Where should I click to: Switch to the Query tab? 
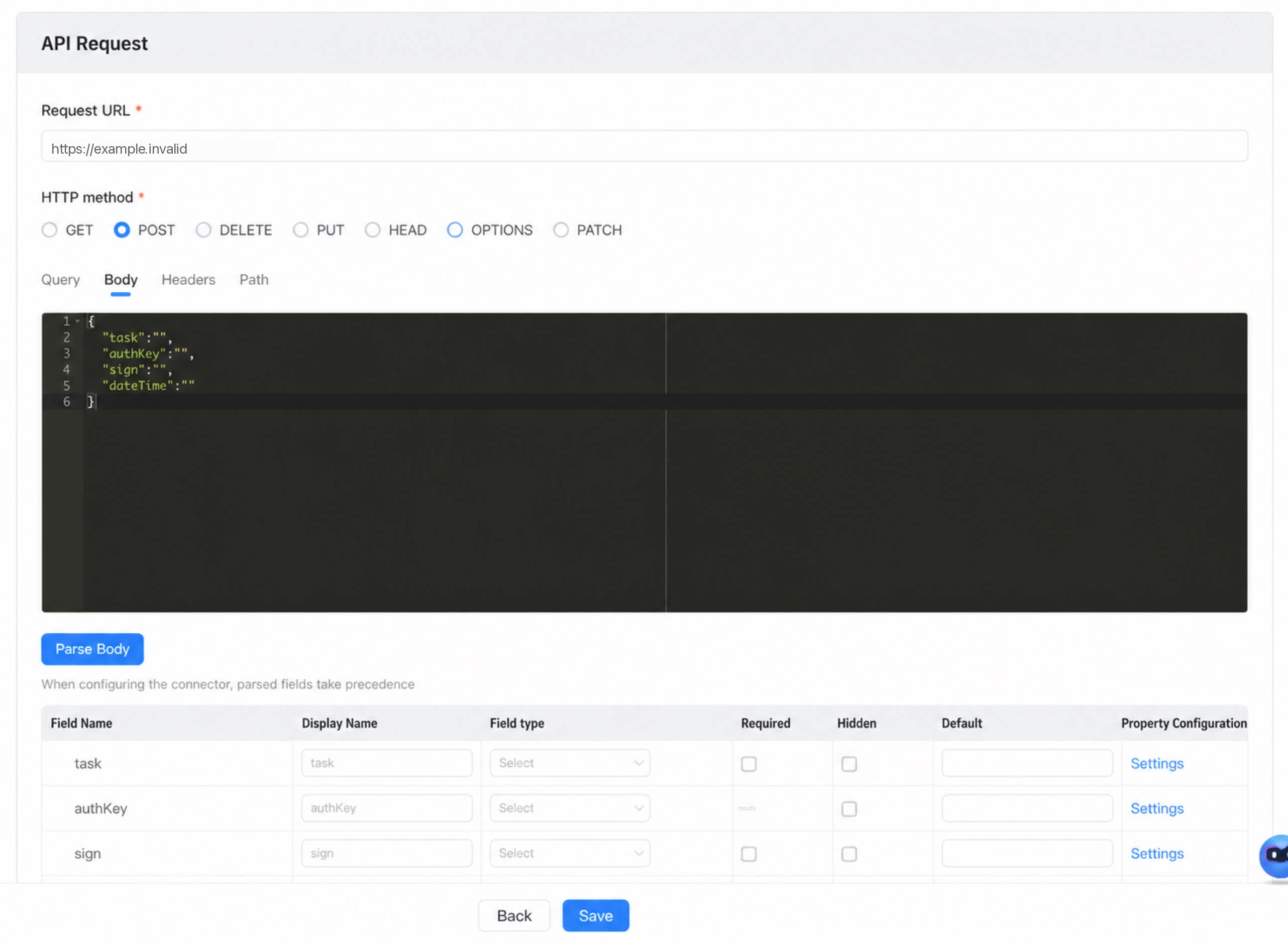61,279
